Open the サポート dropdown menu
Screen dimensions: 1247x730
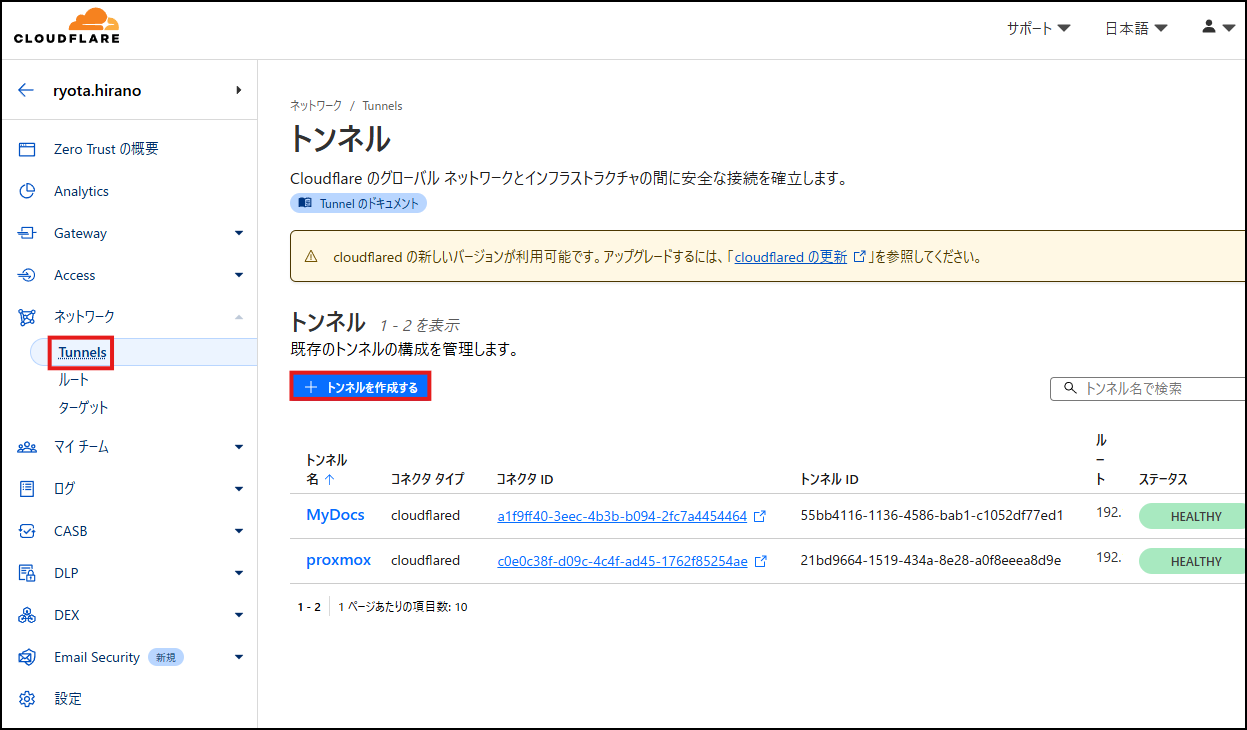[x=1037, y=28]
